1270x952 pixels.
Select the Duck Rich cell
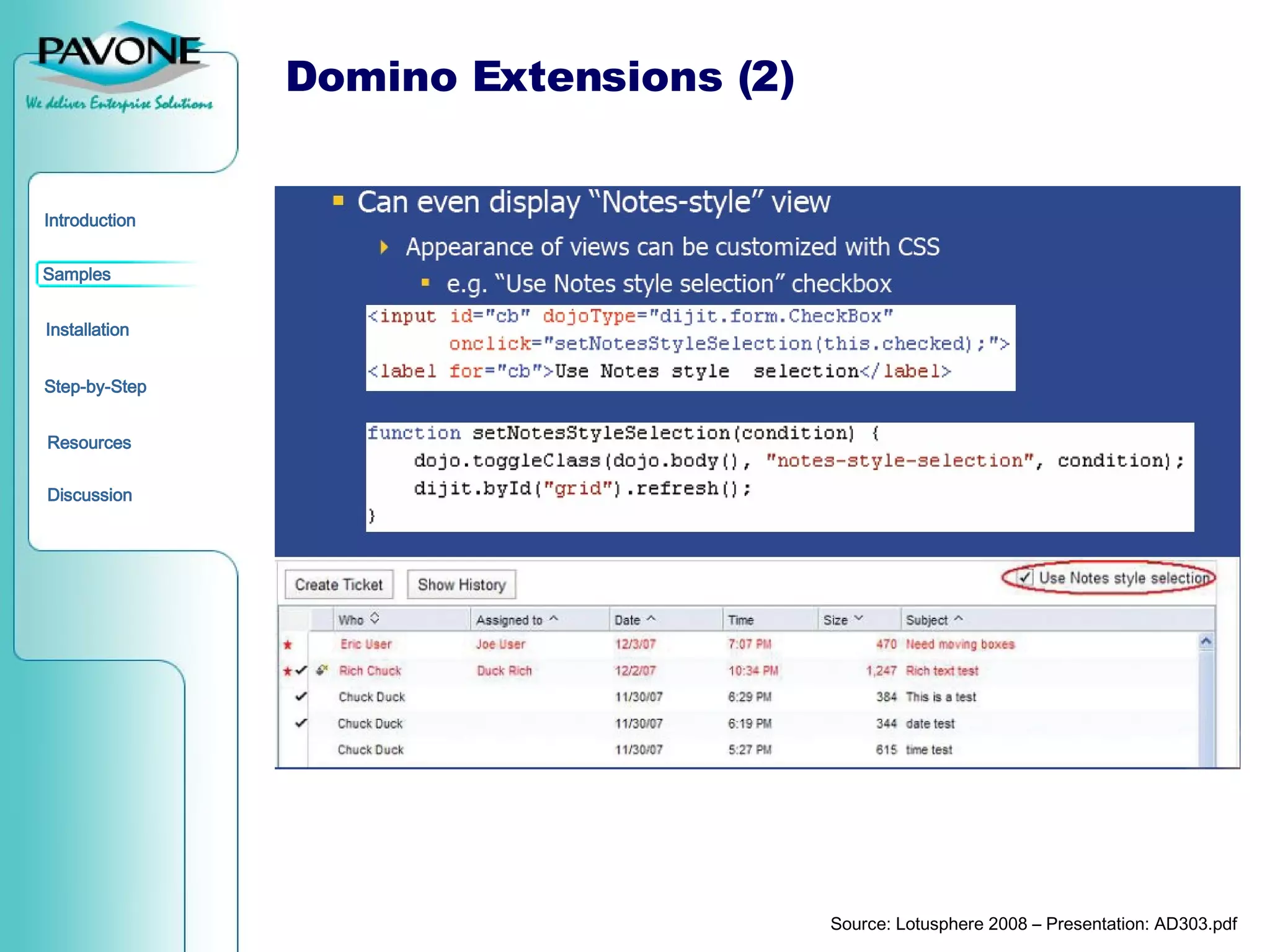coord(504,671)
